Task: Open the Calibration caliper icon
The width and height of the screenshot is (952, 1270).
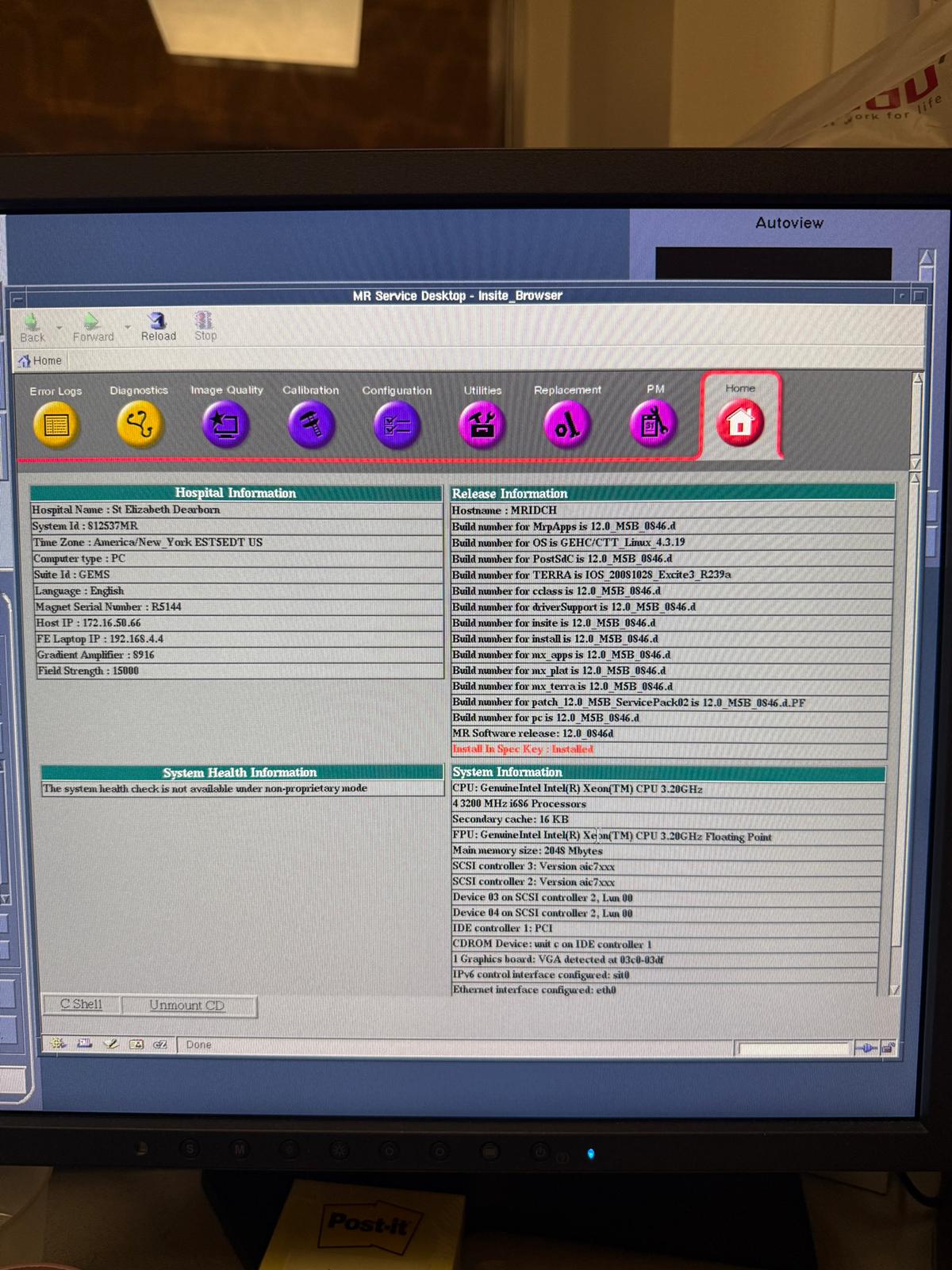Action: point(311,425)
